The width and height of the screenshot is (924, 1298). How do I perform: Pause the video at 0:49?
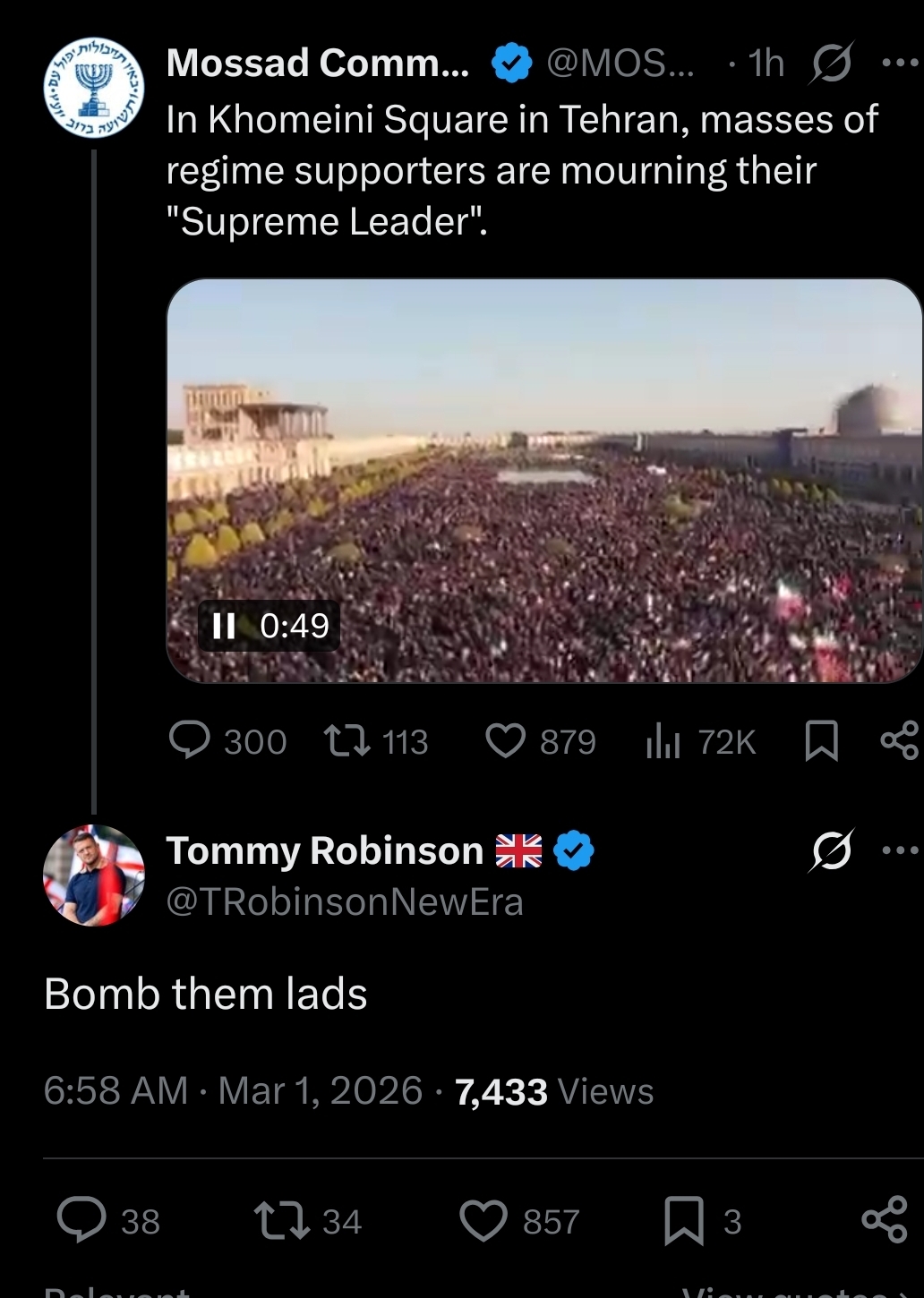[x=224, y=625]
